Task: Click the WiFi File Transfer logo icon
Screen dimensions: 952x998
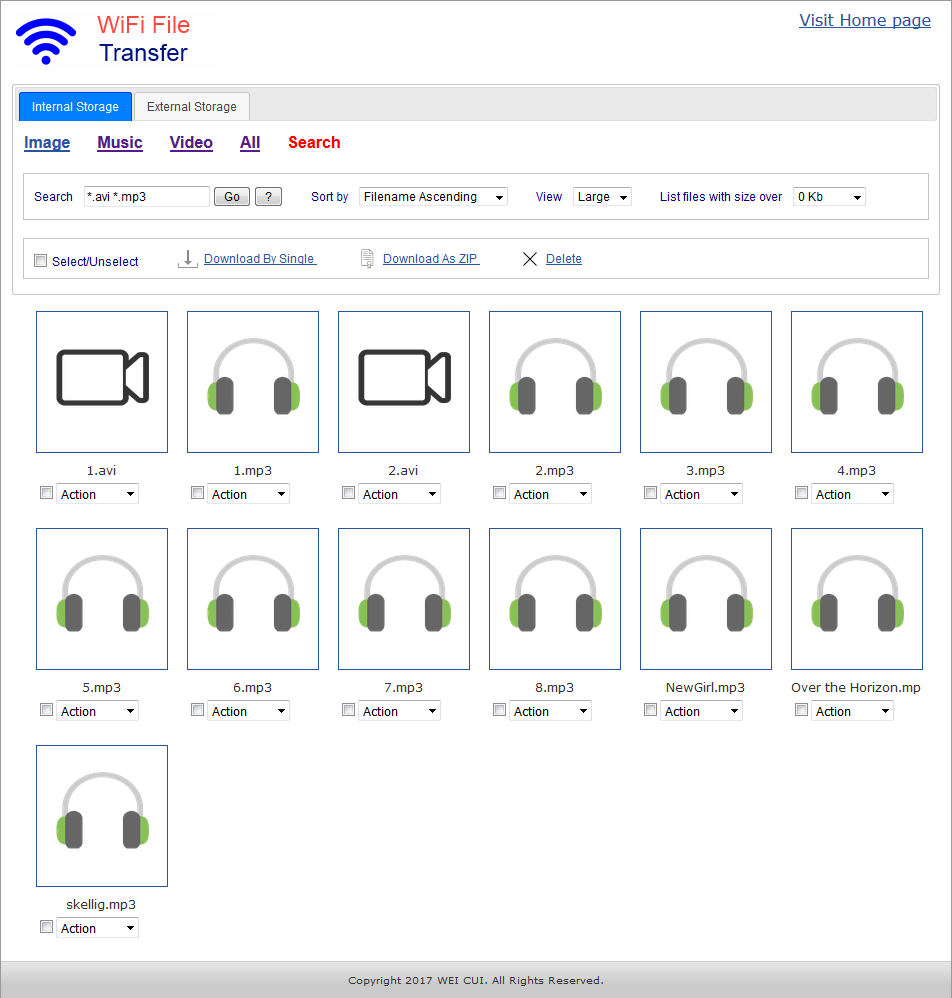Action: (46, 41)
